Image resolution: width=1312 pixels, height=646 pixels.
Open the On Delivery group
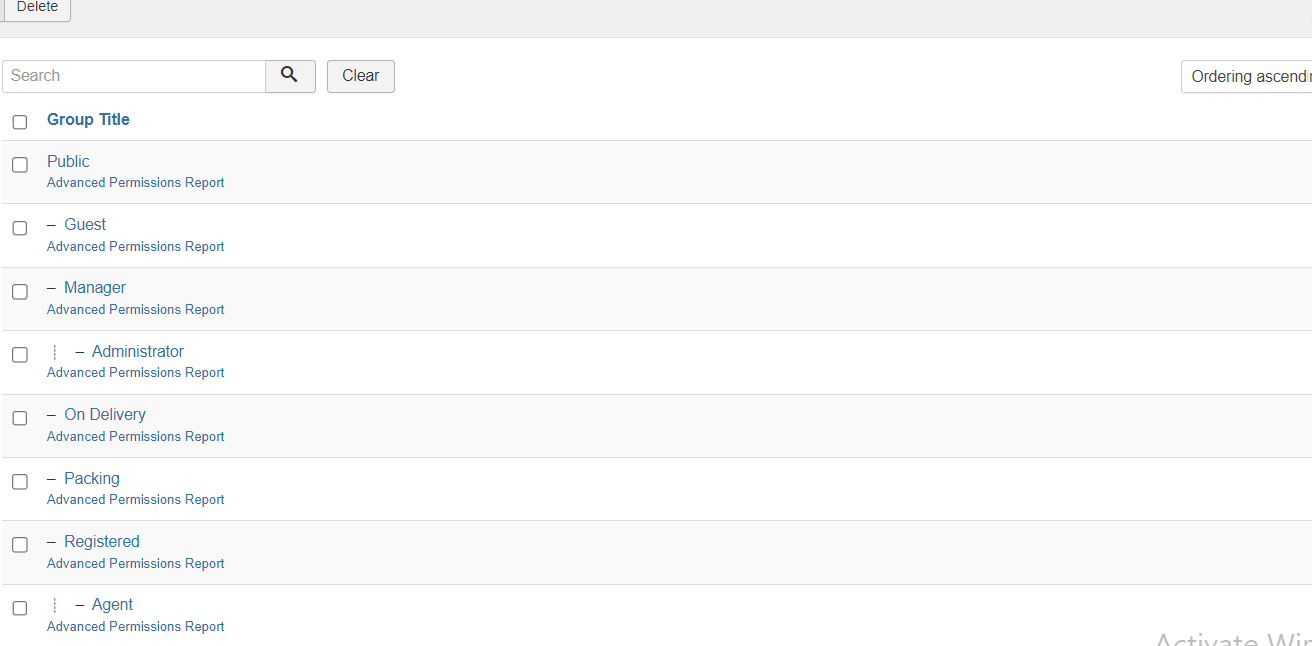point(105,415)
